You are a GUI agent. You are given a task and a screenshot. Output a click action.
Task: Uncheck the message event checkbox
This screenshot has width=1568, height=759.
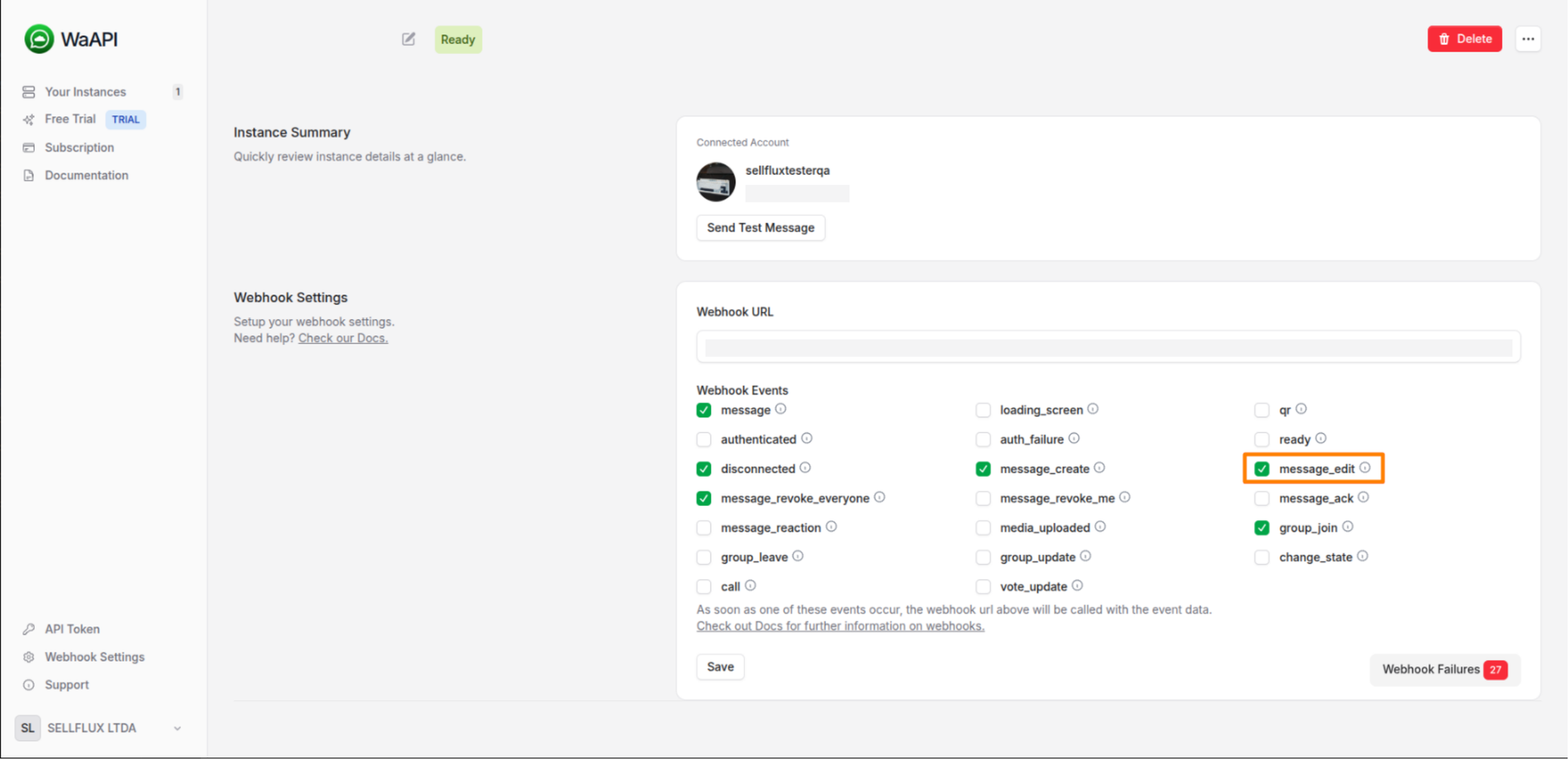(704, 410)
